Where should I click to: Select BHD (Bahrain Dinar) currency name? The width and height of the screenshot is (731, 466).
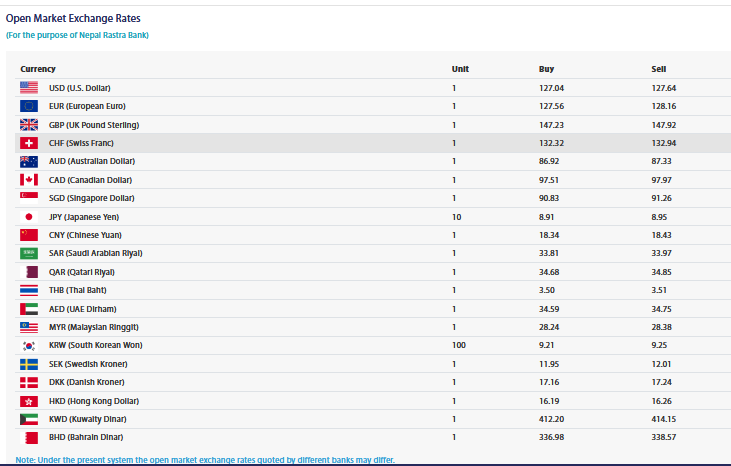click(x=86, y=437)
